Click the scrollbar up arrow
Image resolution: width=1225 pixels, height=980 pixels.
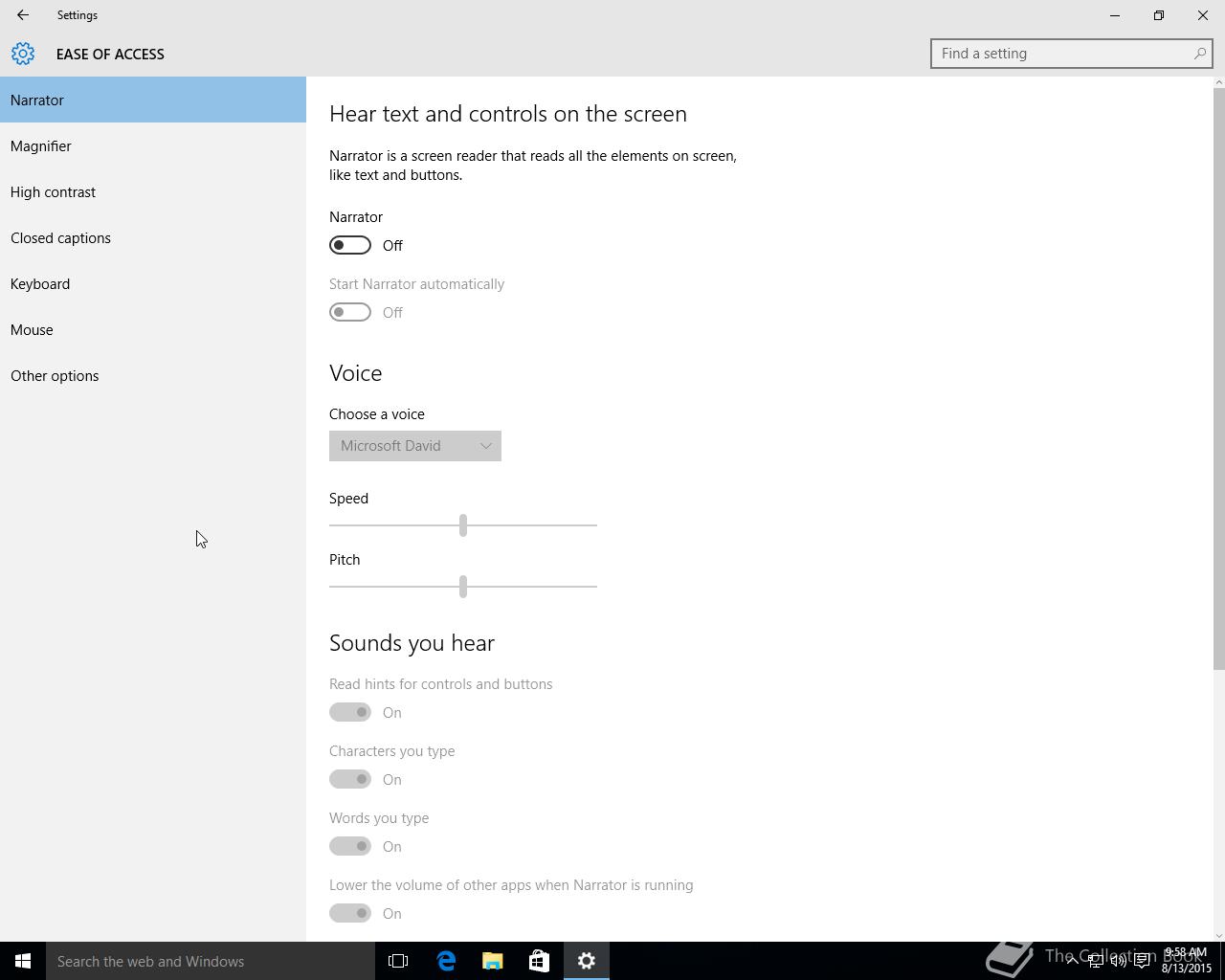pyautogui.click(x=1218, y=82)
